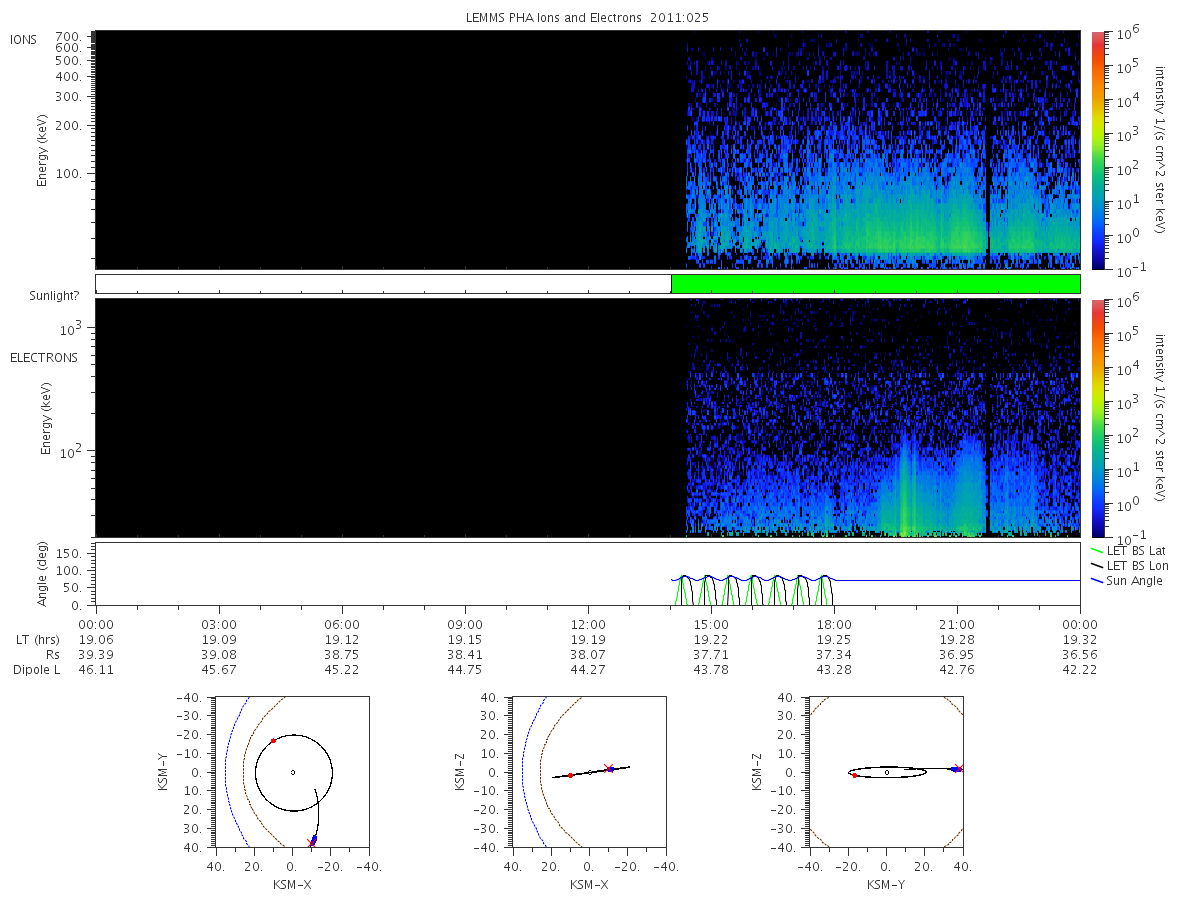
Task: Click the 'Angle (deg)' axis label
Action: pos(44,574)
